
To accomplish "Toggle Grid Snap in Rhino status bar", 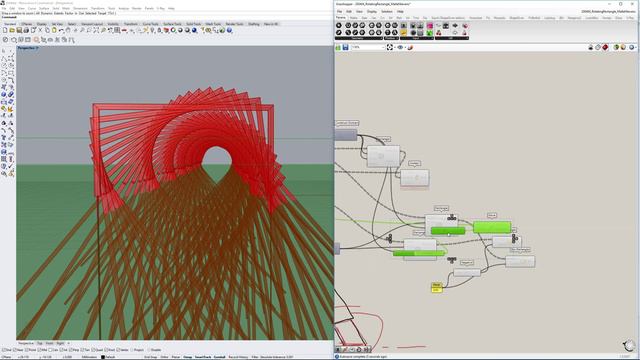I will tap(151, 357).
